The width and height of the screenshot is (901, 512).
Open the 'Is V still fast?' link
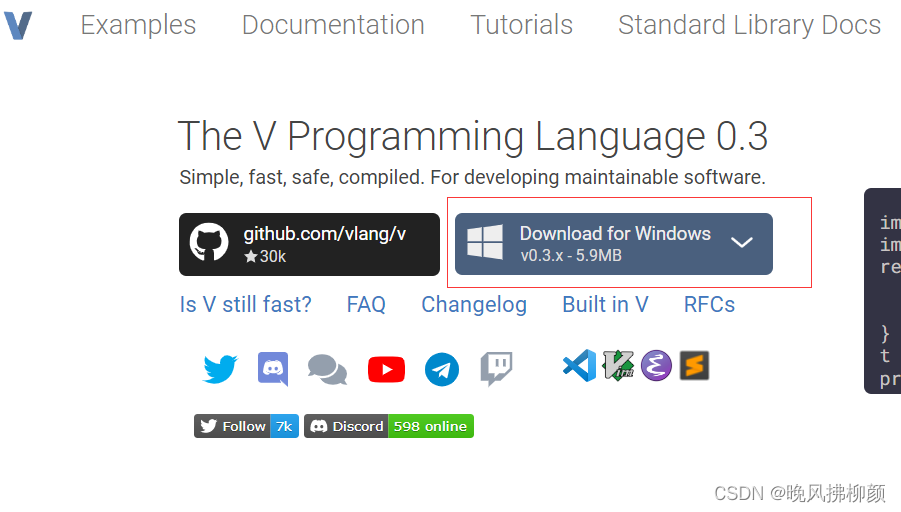coord(245,305)
